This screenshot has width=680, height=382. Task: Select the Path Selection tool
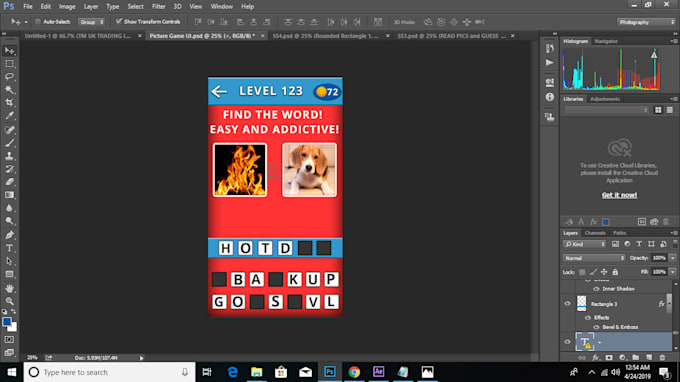point(9,261)
